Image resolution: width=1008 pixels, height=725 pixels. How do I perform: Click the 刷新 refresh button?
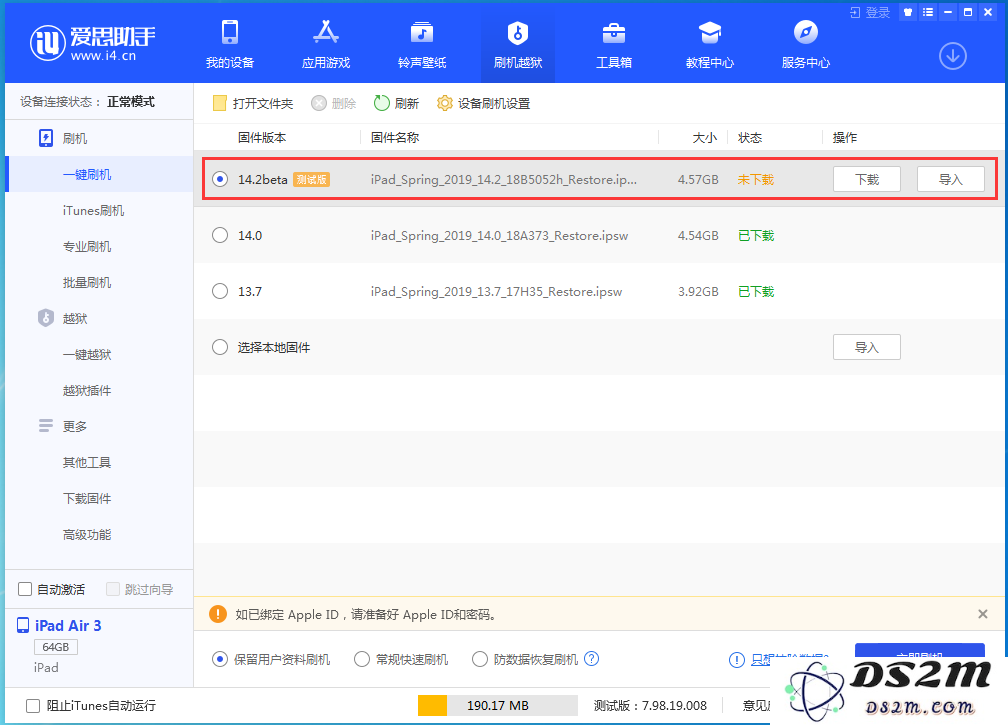tap(396, 103)
